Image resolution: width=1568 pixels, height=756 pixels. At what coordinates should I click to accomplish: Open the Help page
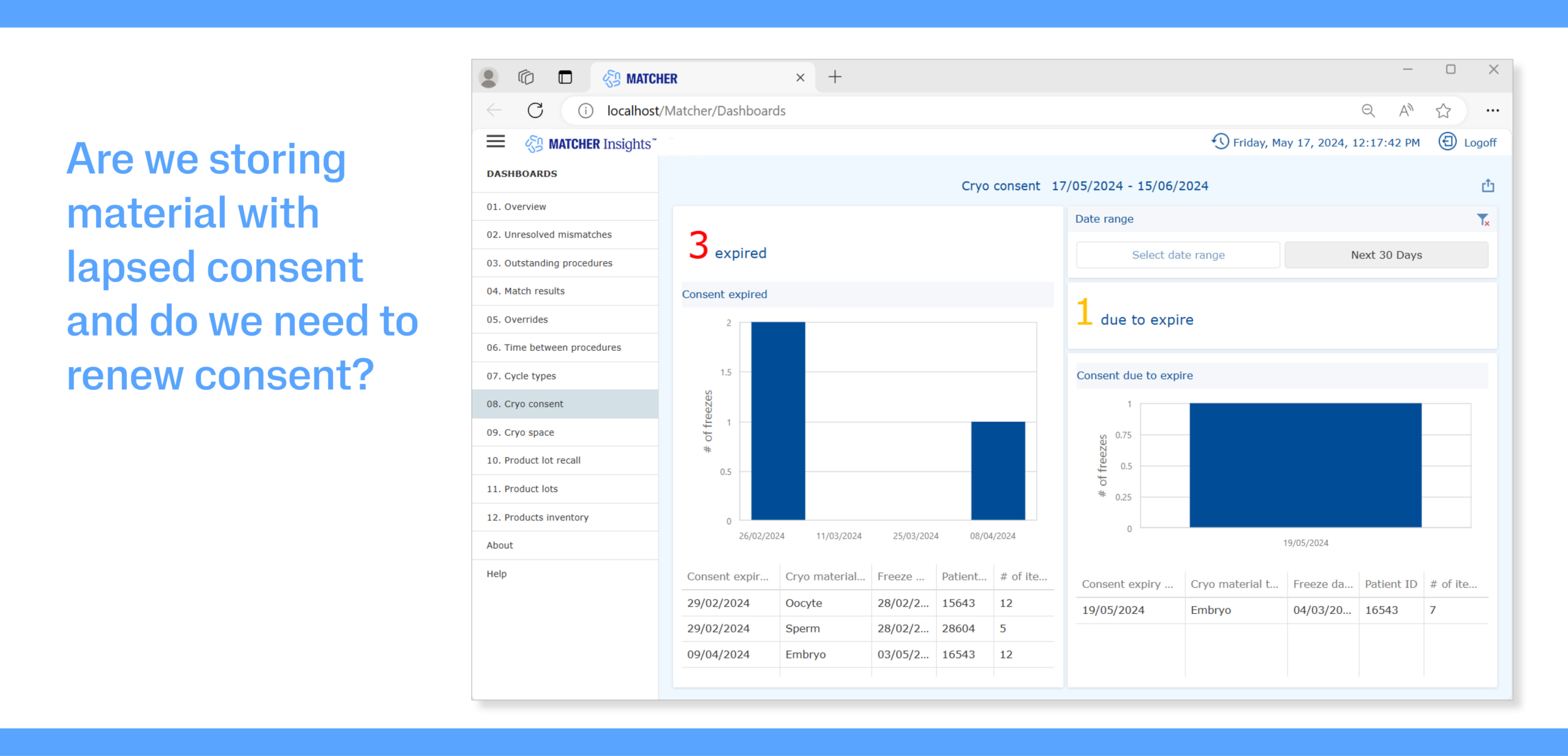(565, 574)
